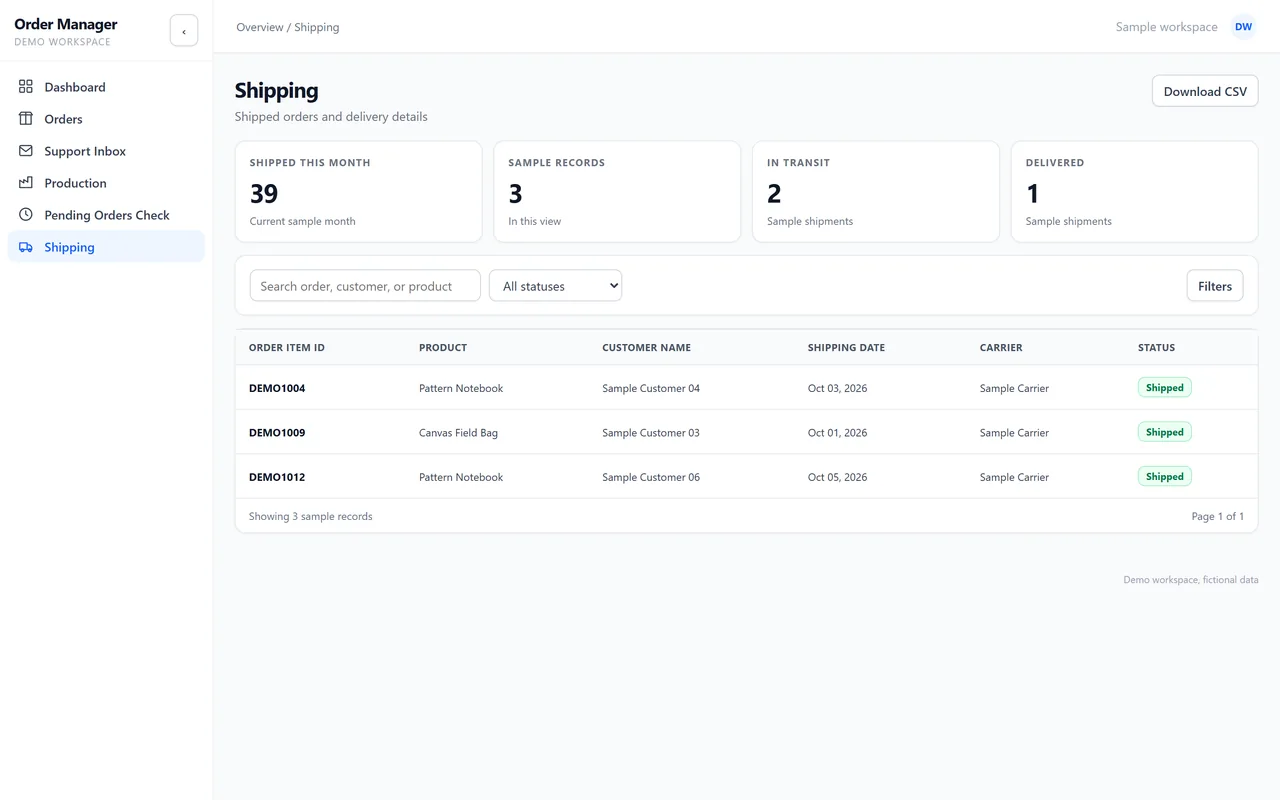The image size is (1280, 800).
Task: Open the Dashboard menu item
Action: click(106, 87)
